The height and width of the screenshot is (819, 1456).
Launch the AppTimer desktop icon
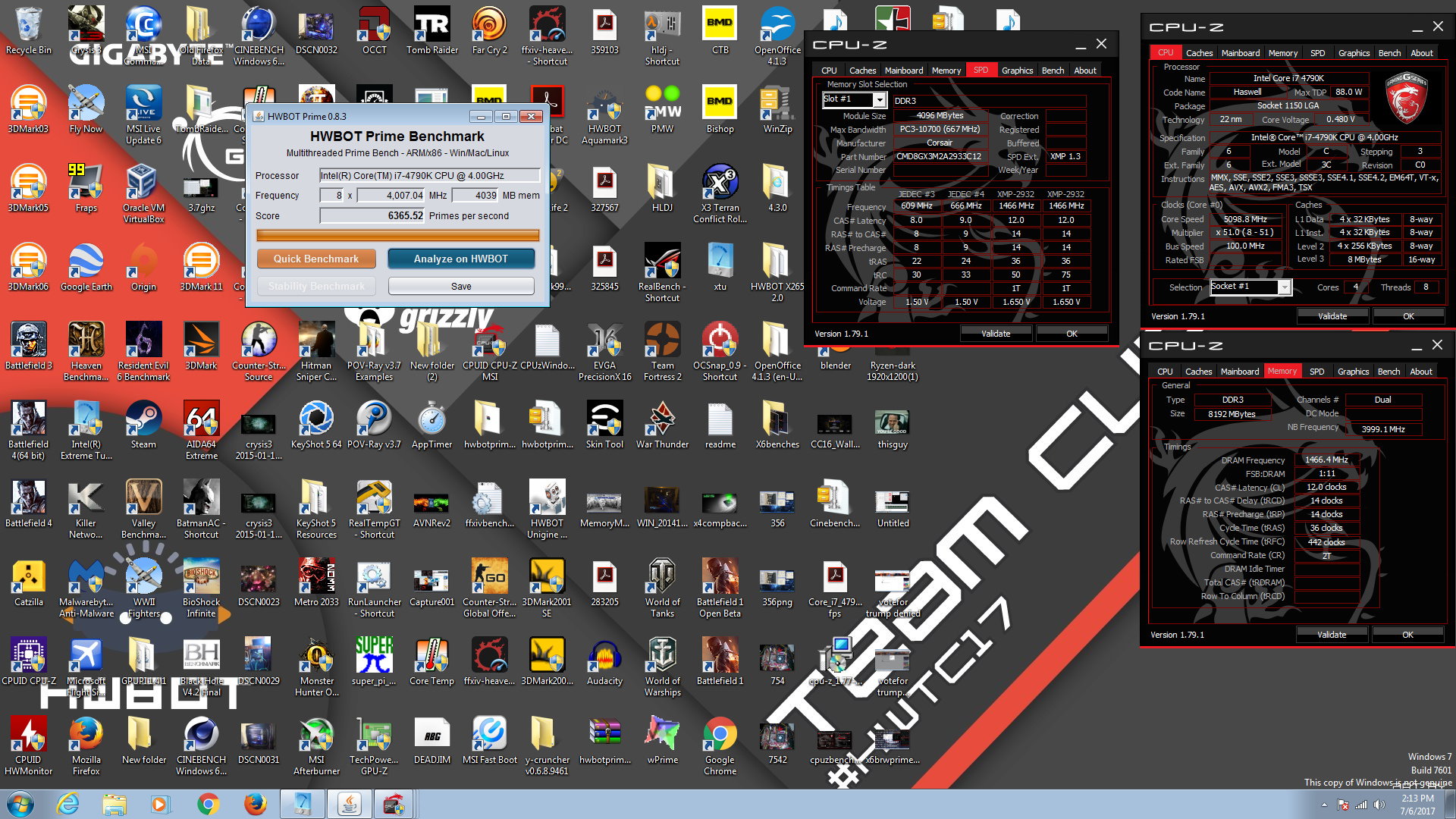pos(431,425)
